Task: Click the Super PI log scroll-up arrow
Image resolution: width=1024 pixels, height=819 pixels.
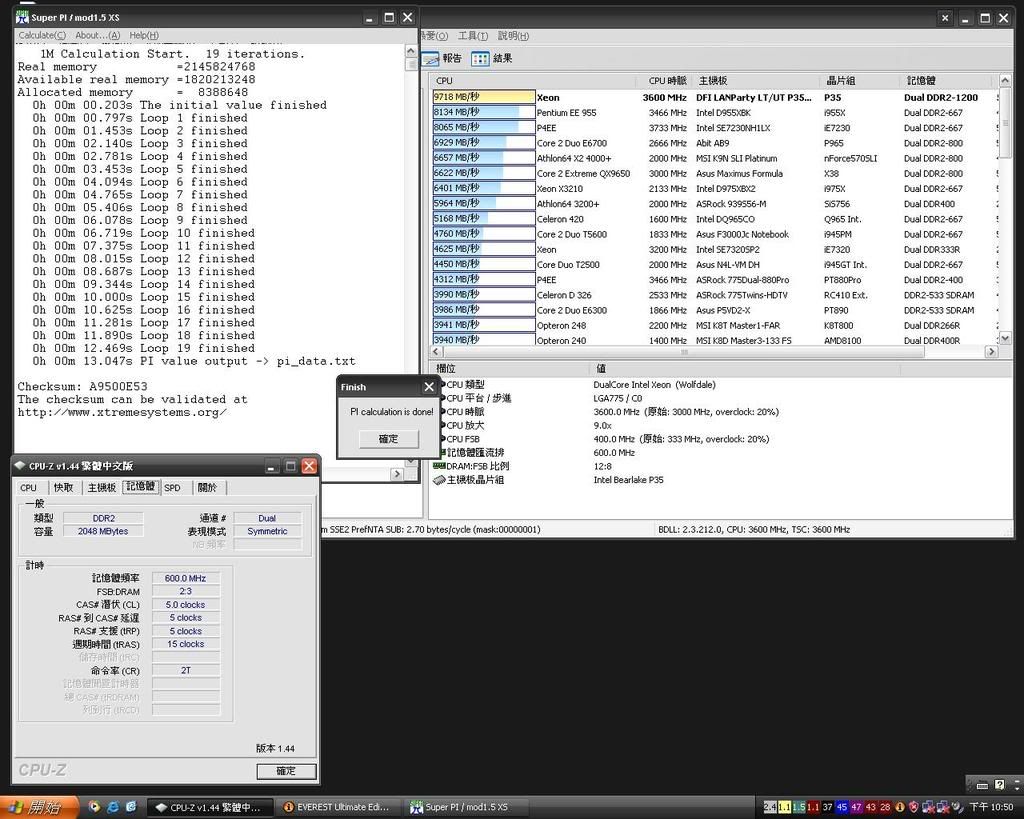Action: 411,51
